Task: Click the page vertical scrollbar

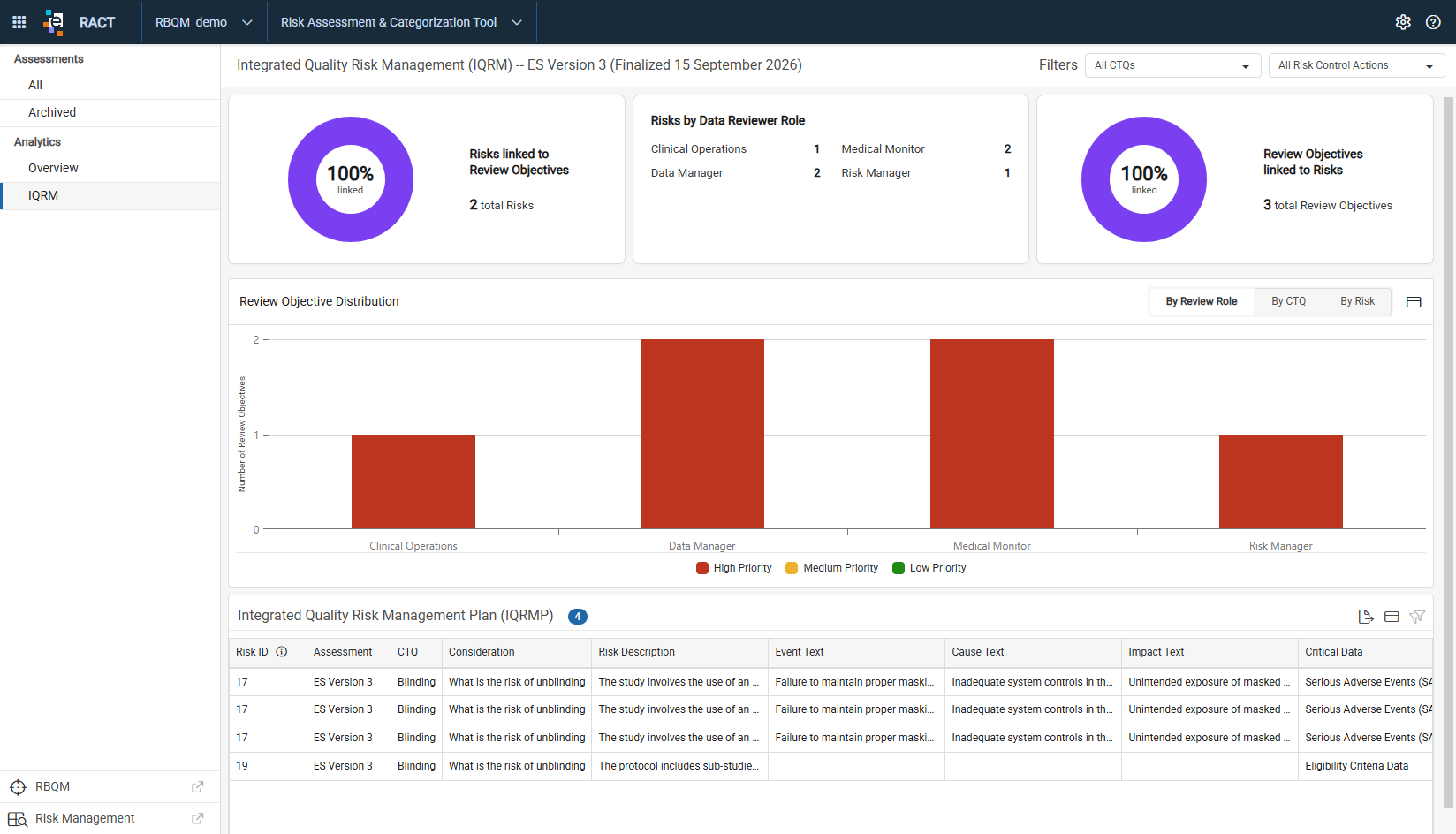Action: (x=1448, y=451)
